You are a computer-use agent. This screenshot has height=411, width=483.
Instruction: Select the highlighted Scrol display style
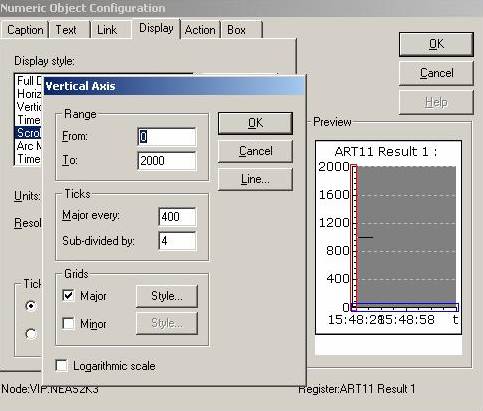tap(29, 133)
